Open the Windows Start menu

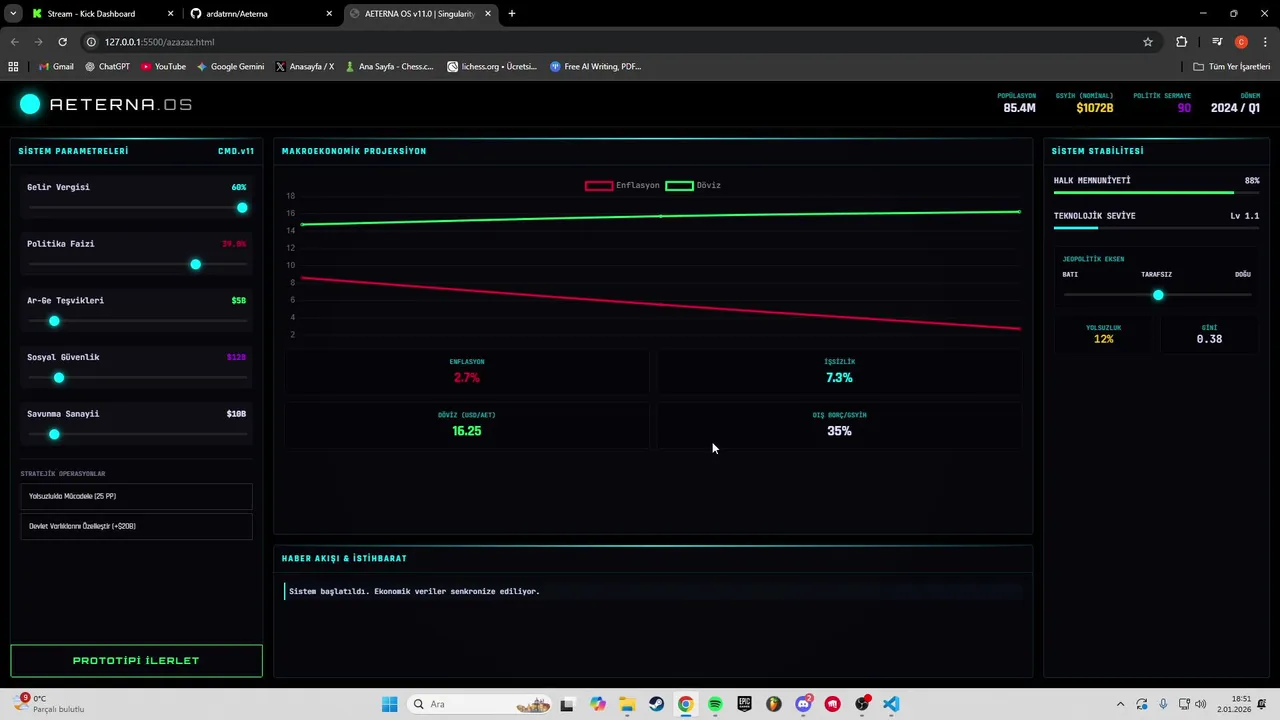click(x=389, y=704)
